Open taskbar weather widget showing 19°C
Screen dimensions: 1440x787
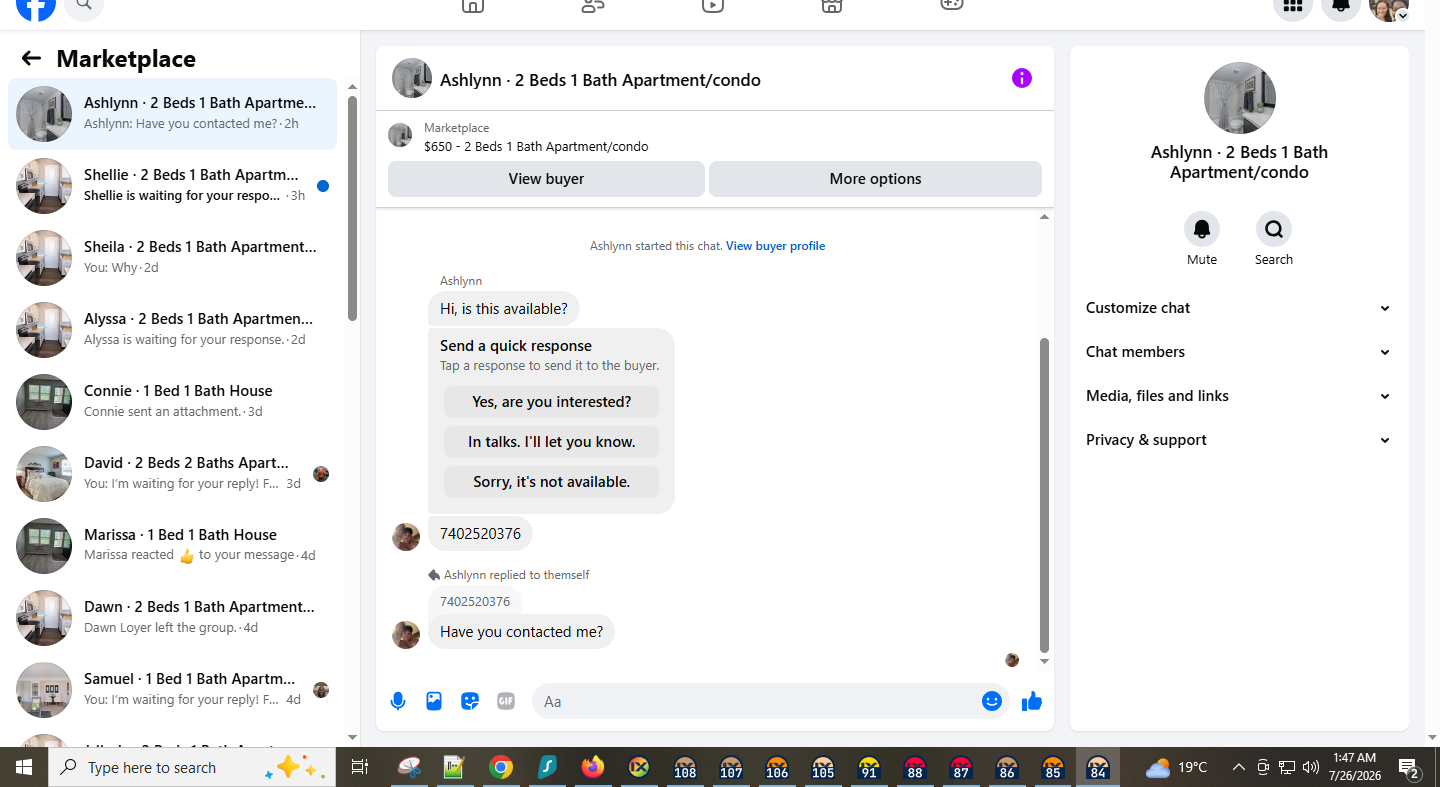point(1176,767)
